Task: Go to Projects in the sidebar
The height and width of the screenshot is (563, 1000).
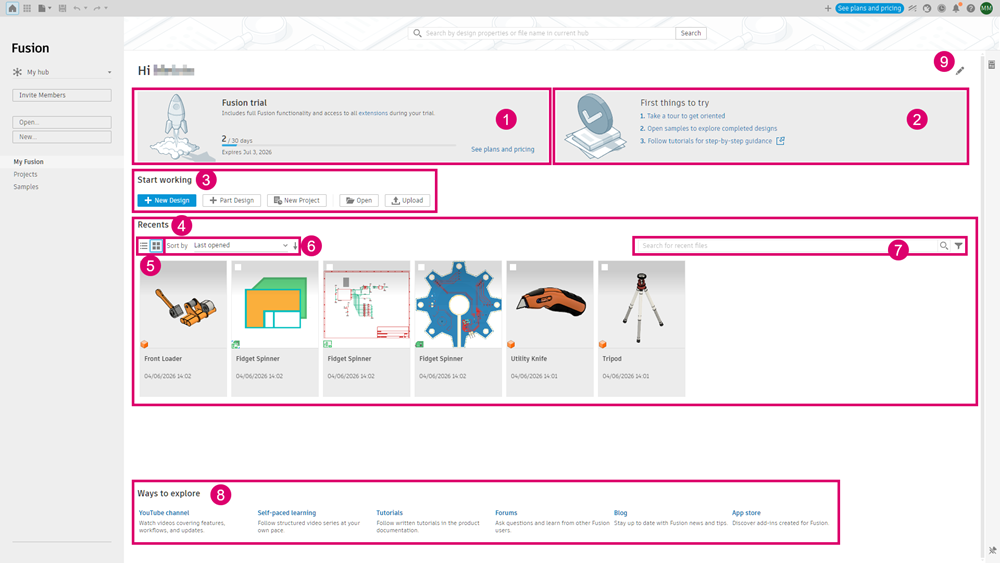Action: pos(26,174)
